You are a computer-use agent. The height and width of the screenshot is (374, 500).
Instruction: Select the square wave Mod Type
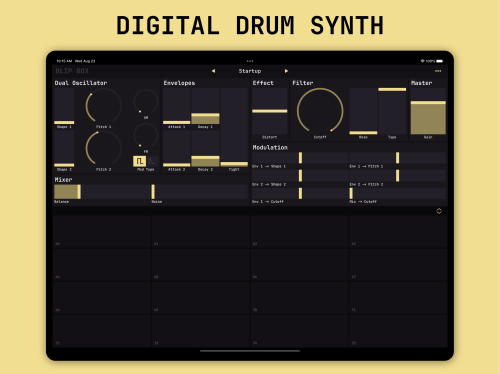(139, 161)
